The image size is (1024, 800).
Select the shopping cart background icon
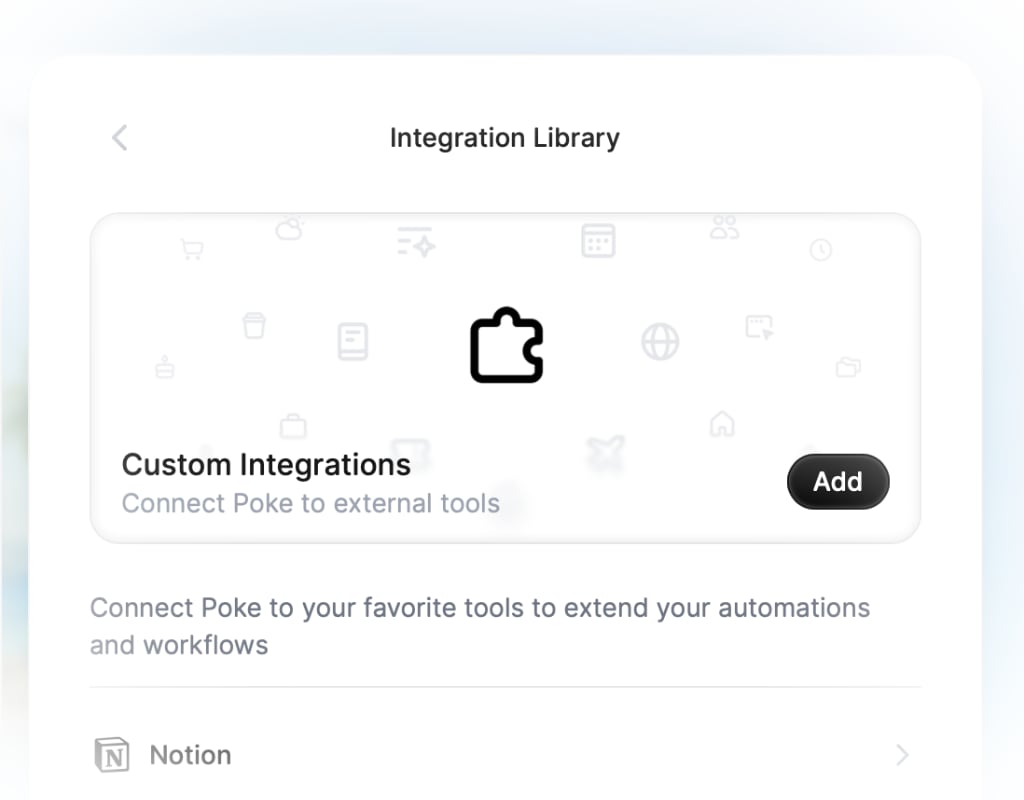coord(192,247)
